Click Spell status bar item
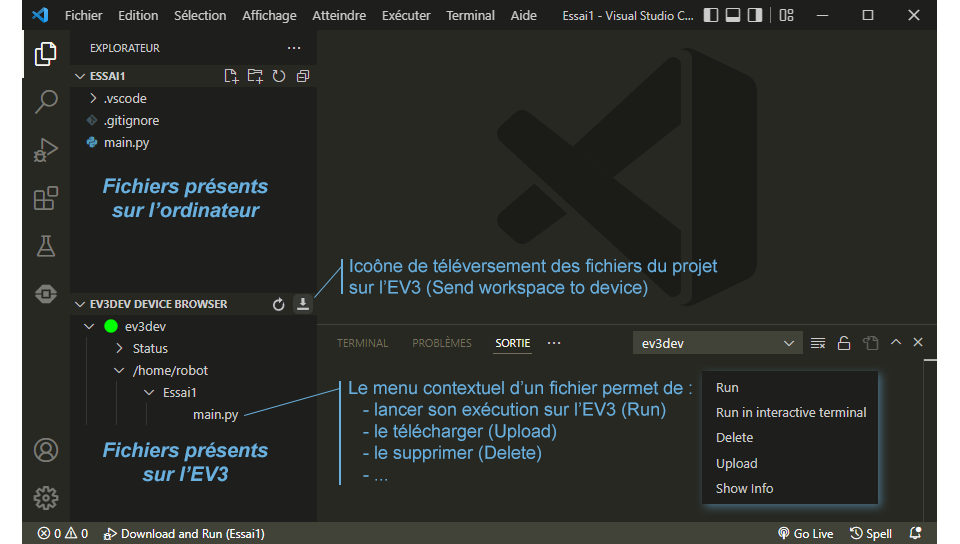The width and height of the screenshot is (960, 544). tap(871, 534)
